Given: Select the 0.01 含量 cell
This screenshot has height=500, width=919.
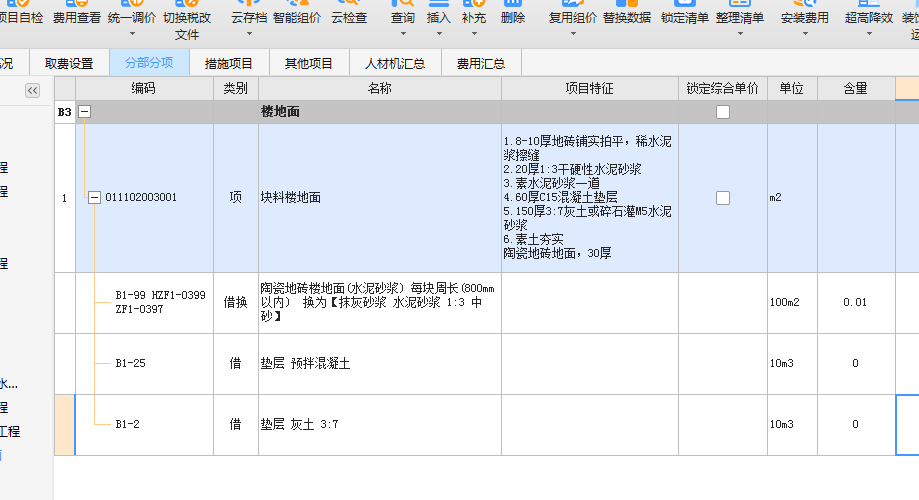Looking at the screenshot, I should pyautogui.click(x=856, y=302).
